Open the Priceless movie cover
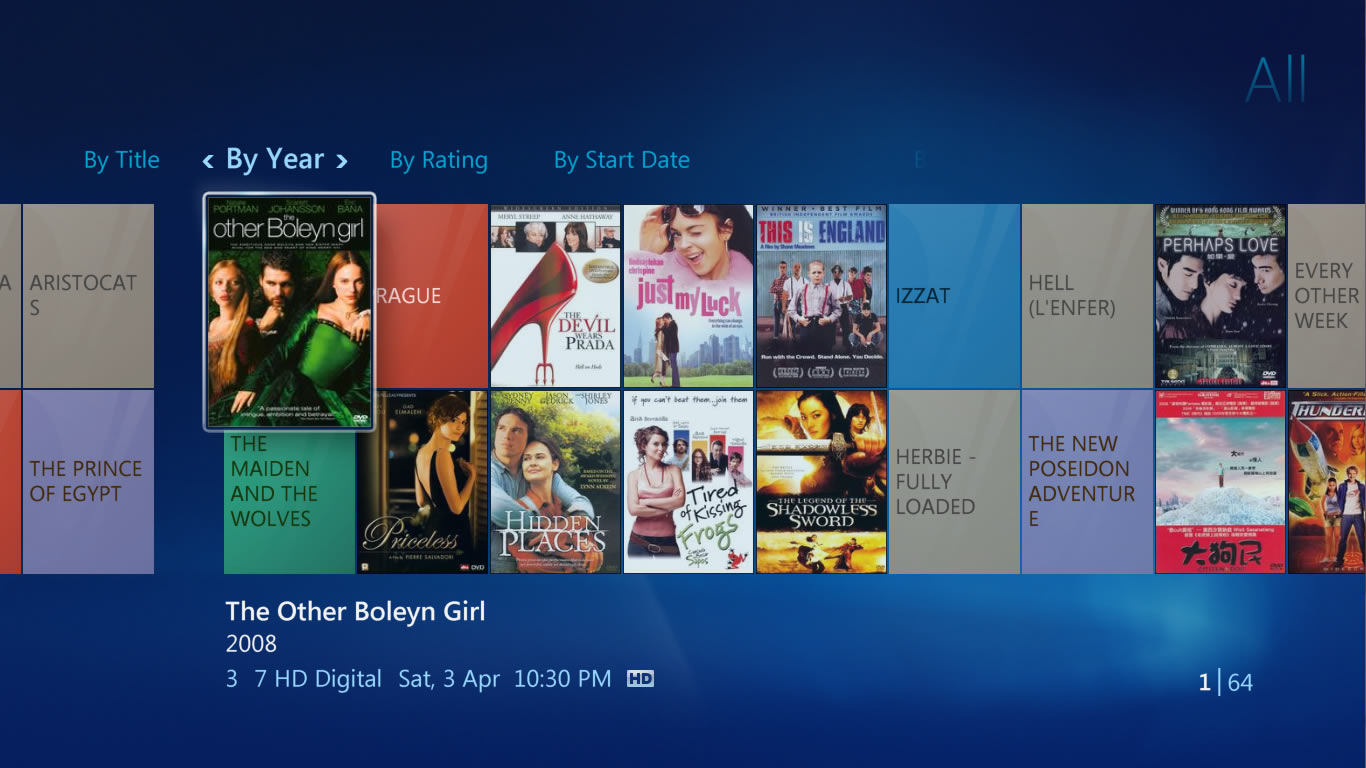Viewport: 1366px width, 768px height. 422,481
